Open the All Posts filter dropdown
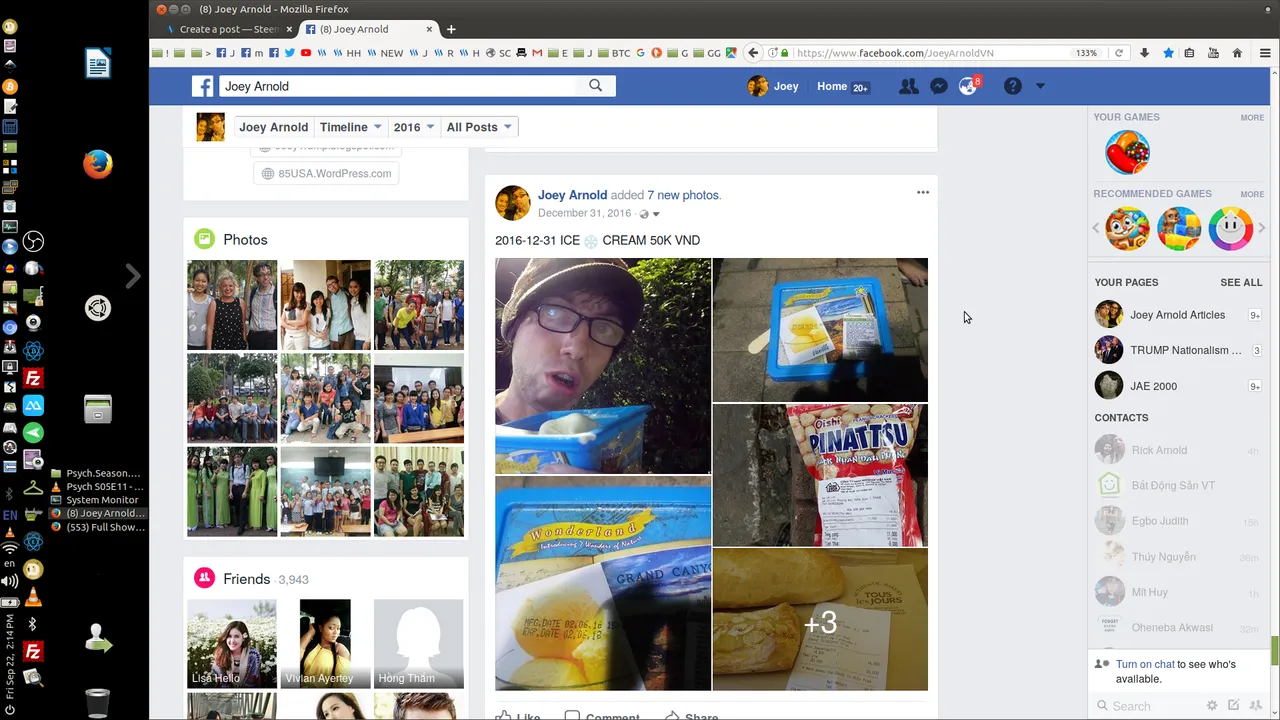1280x720 pixels. (479, 127)
